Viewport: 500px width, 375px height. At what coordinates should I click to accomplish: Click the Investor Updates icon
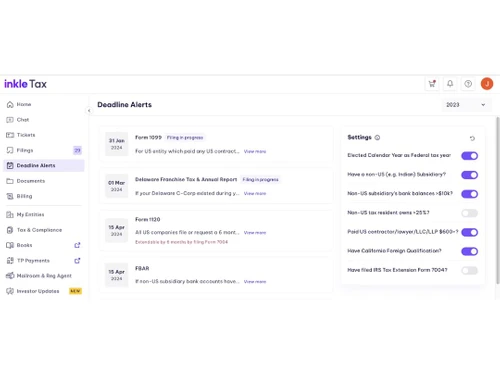[x=10, y=291]
